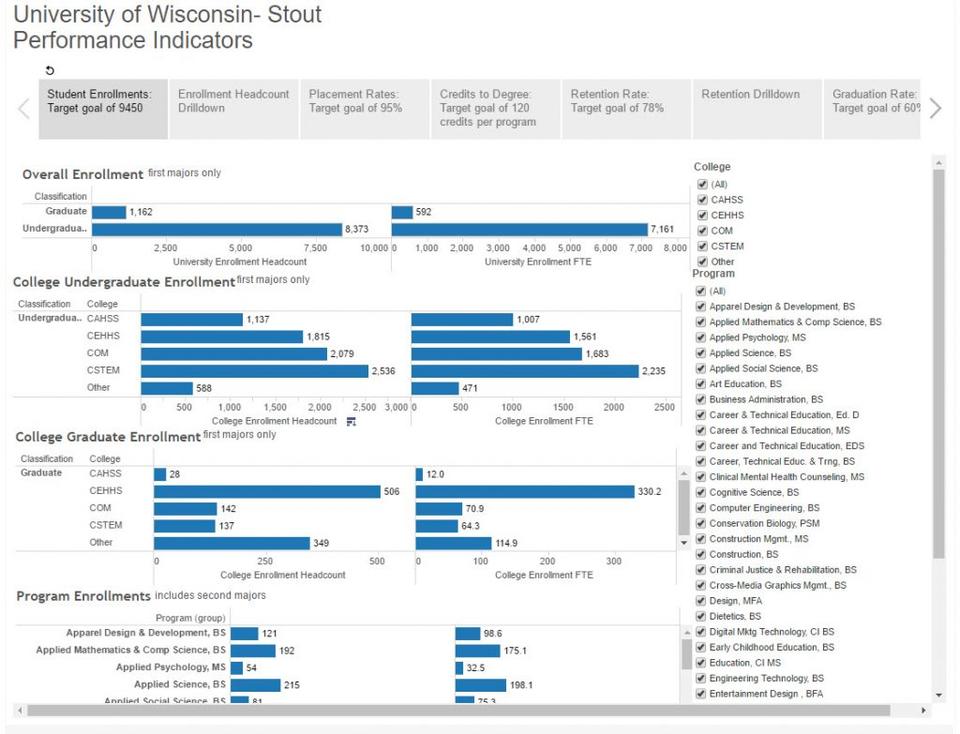This screenshot has width=960, height=734.
Task: Click the filter panel vertical scrollbar thumb
Action: pyautogui.click(x=939, y=364)
